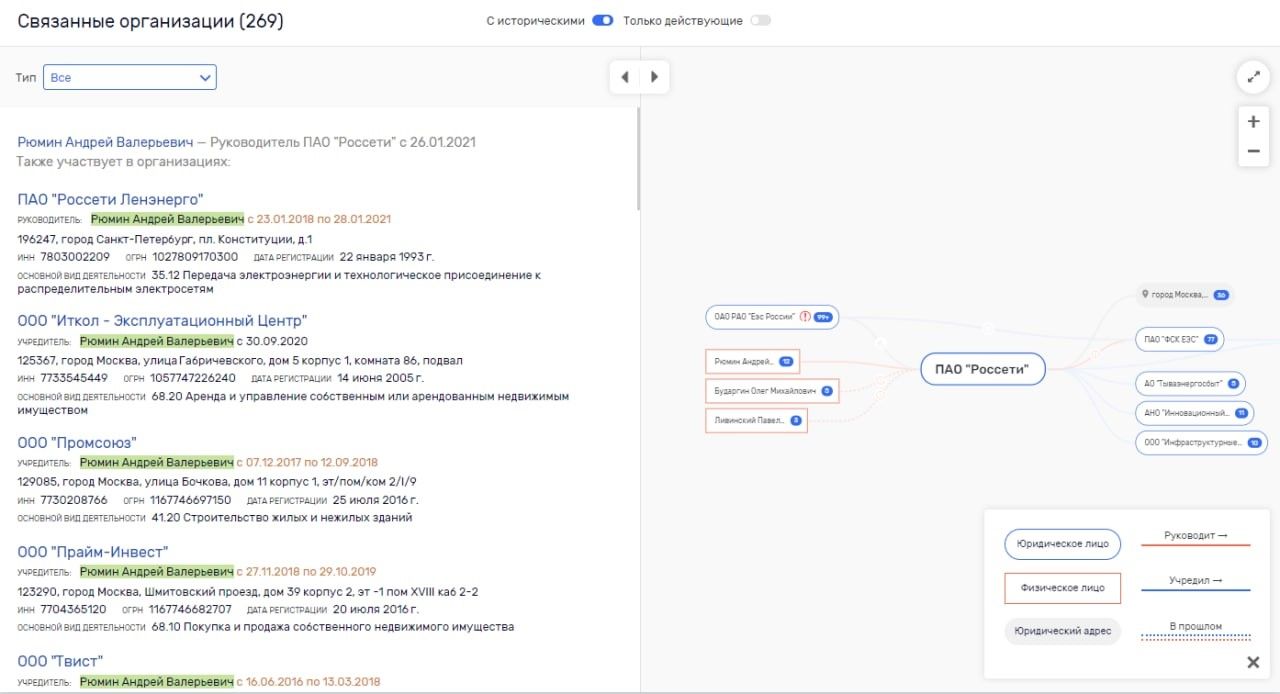Toggle the 'С историческими' switch
The image size is (1280, 694).
602,20
